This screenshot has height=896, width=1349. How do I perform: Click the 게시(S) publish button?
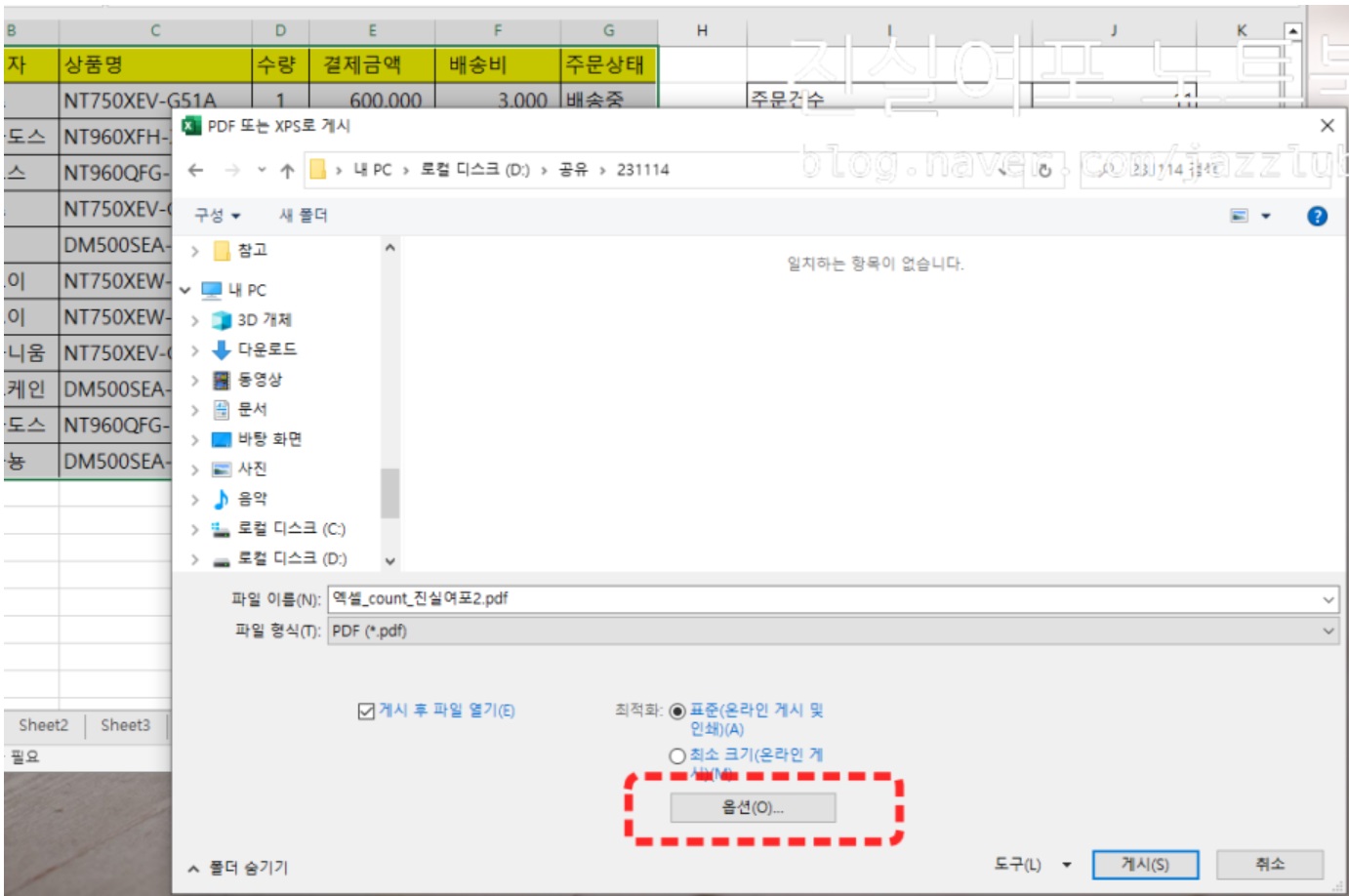pyautogui.click(x=1145, y=865)
